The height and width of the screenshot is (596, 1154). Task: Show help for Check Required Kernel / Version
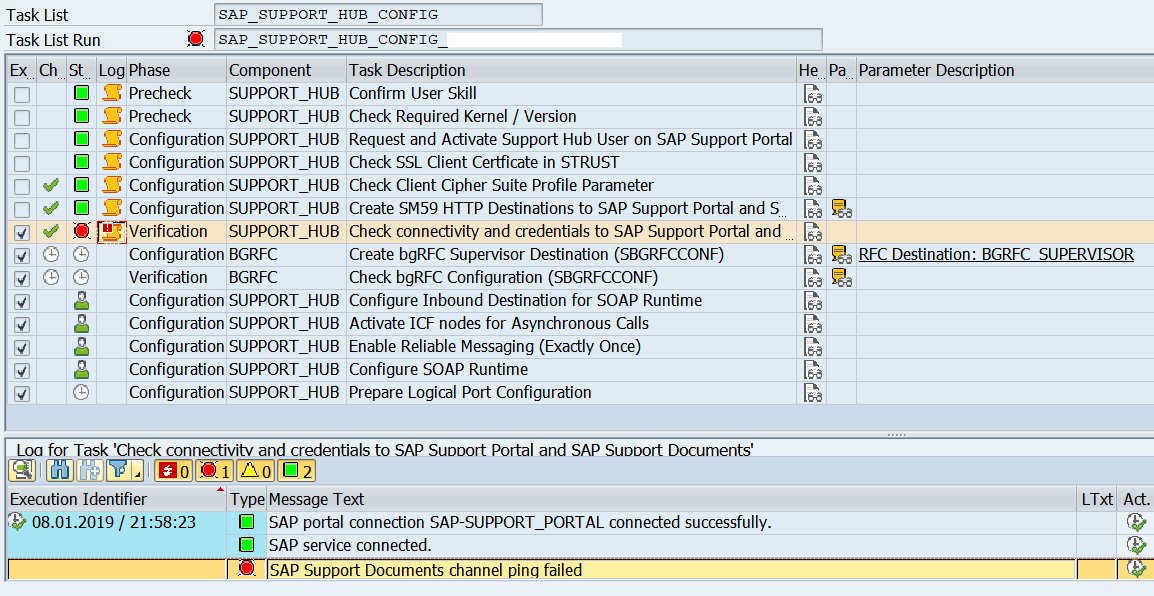[x=813, y=116]
